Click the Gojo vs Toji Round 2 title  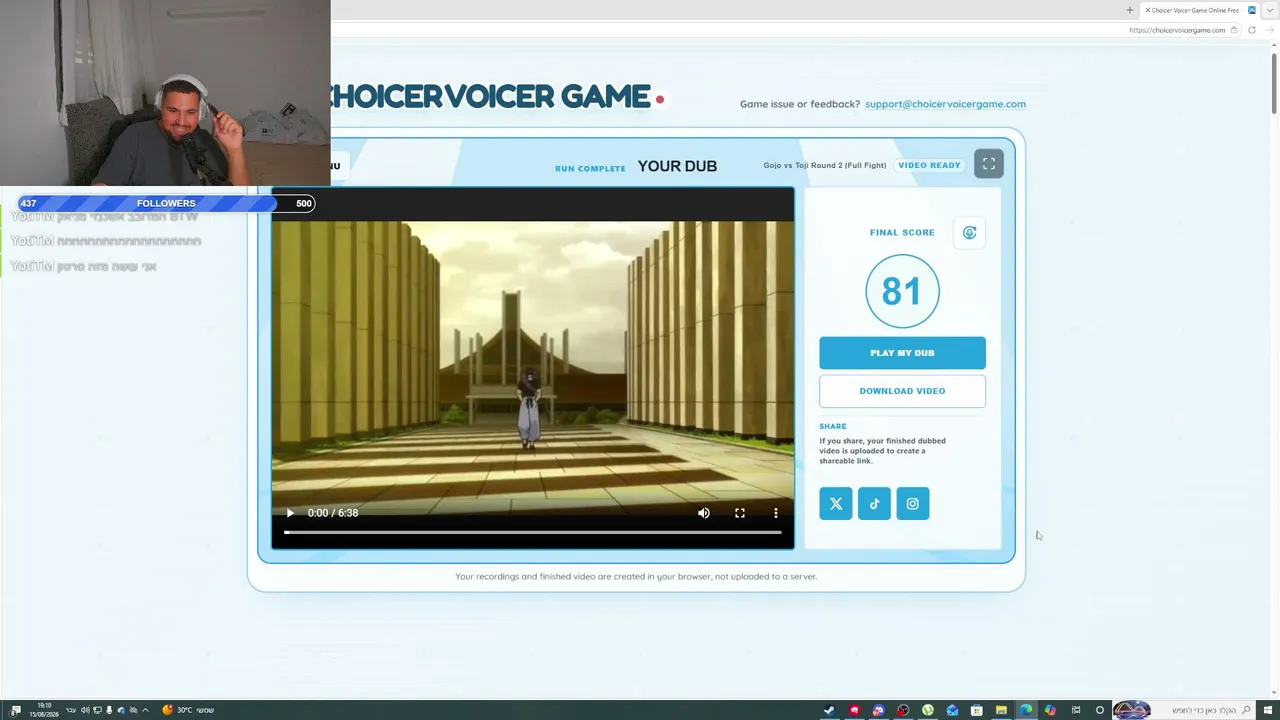(x=825, y=165)
